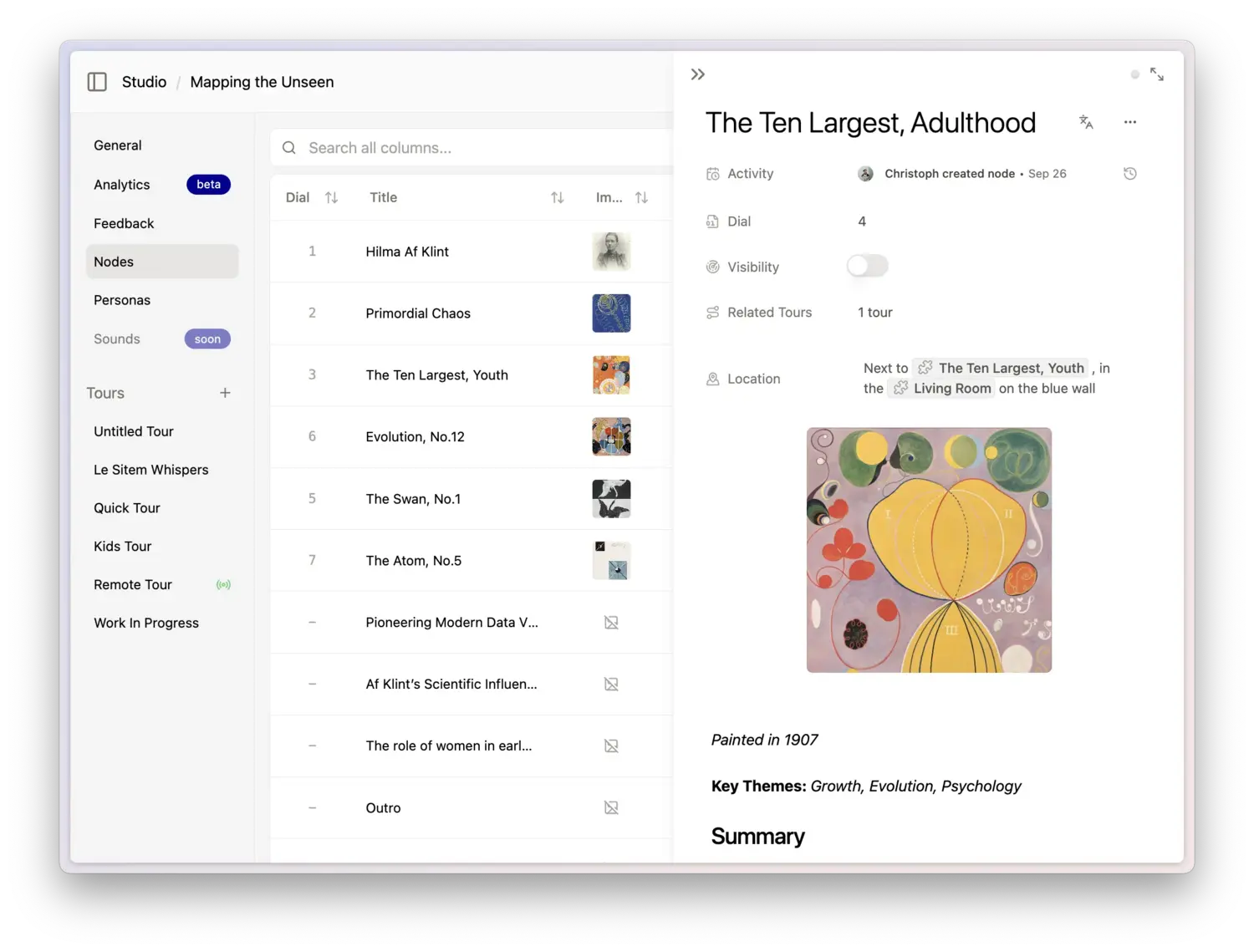This screenshot has height=952, width=1254.
Task: Expand the detail panel using diagonal arrows
Action: click(1157, 74)
